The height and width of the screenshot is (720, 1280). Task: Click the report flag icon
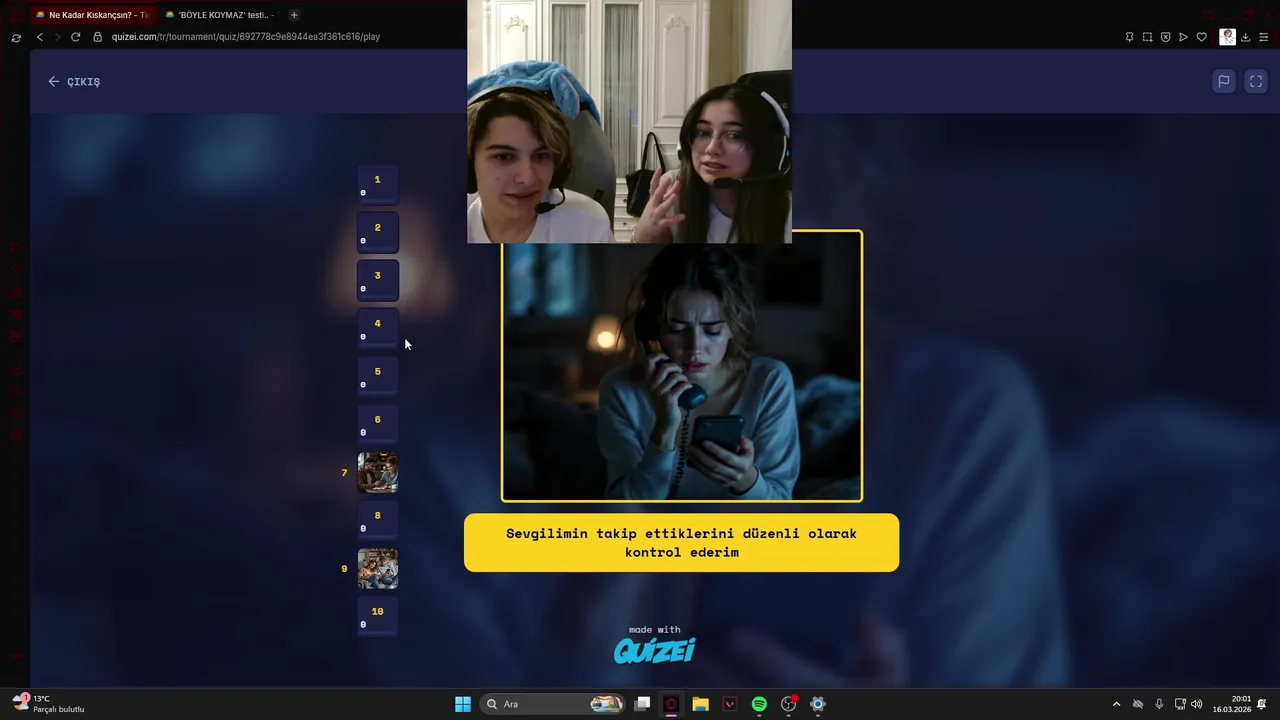click(x=1223, y=82)
